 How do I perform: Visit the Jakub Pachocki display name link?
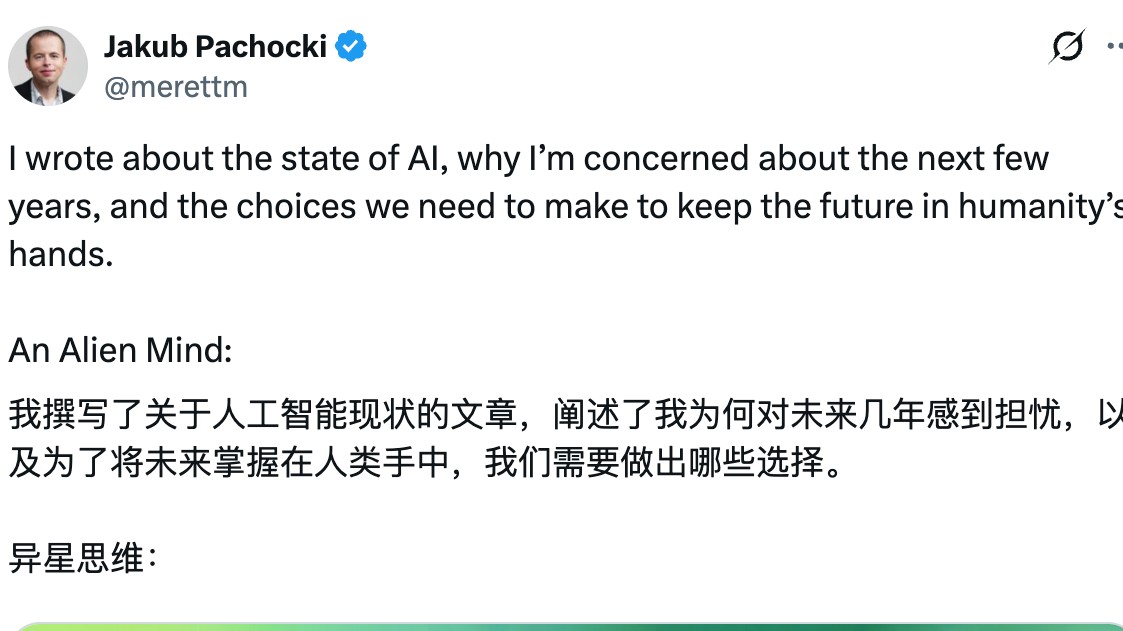(x=216, y=47)
